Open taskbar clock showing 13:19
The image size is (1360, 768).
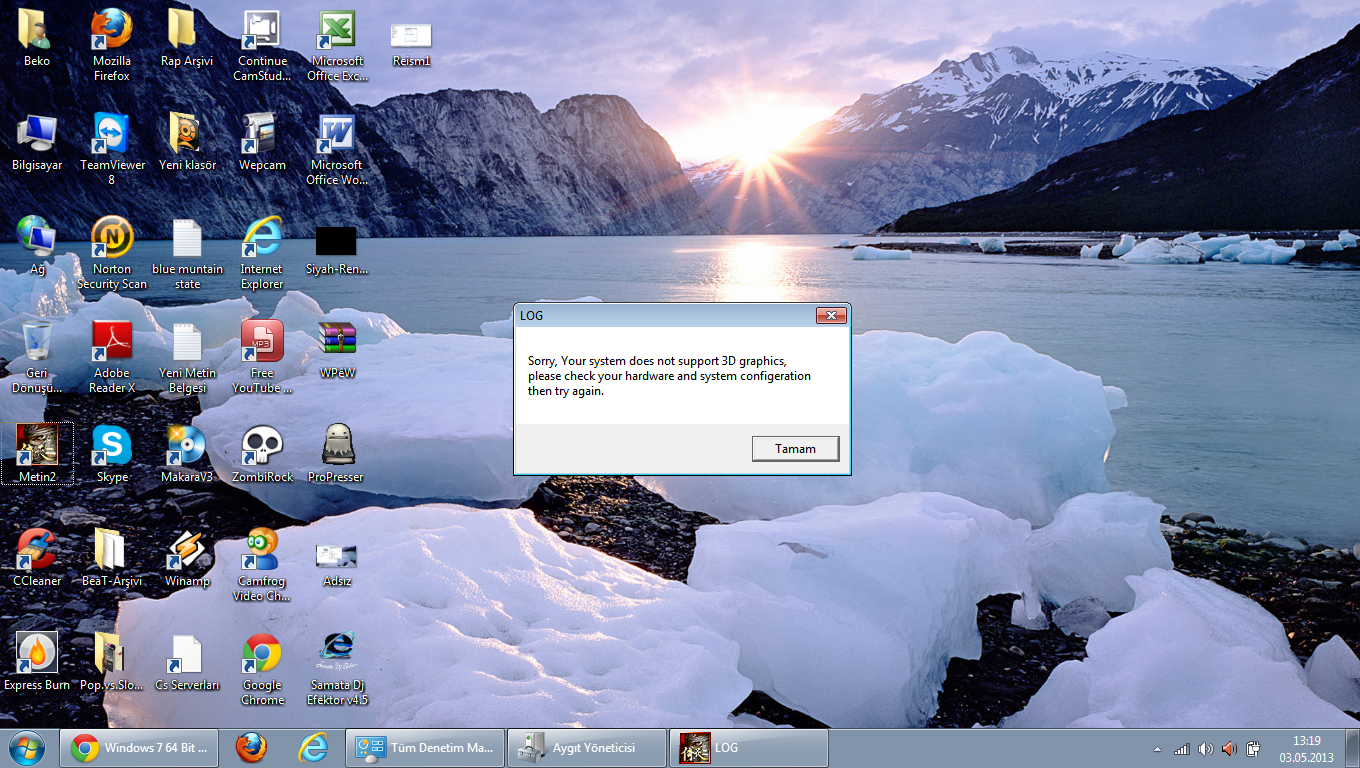[x=1306, y=748]
